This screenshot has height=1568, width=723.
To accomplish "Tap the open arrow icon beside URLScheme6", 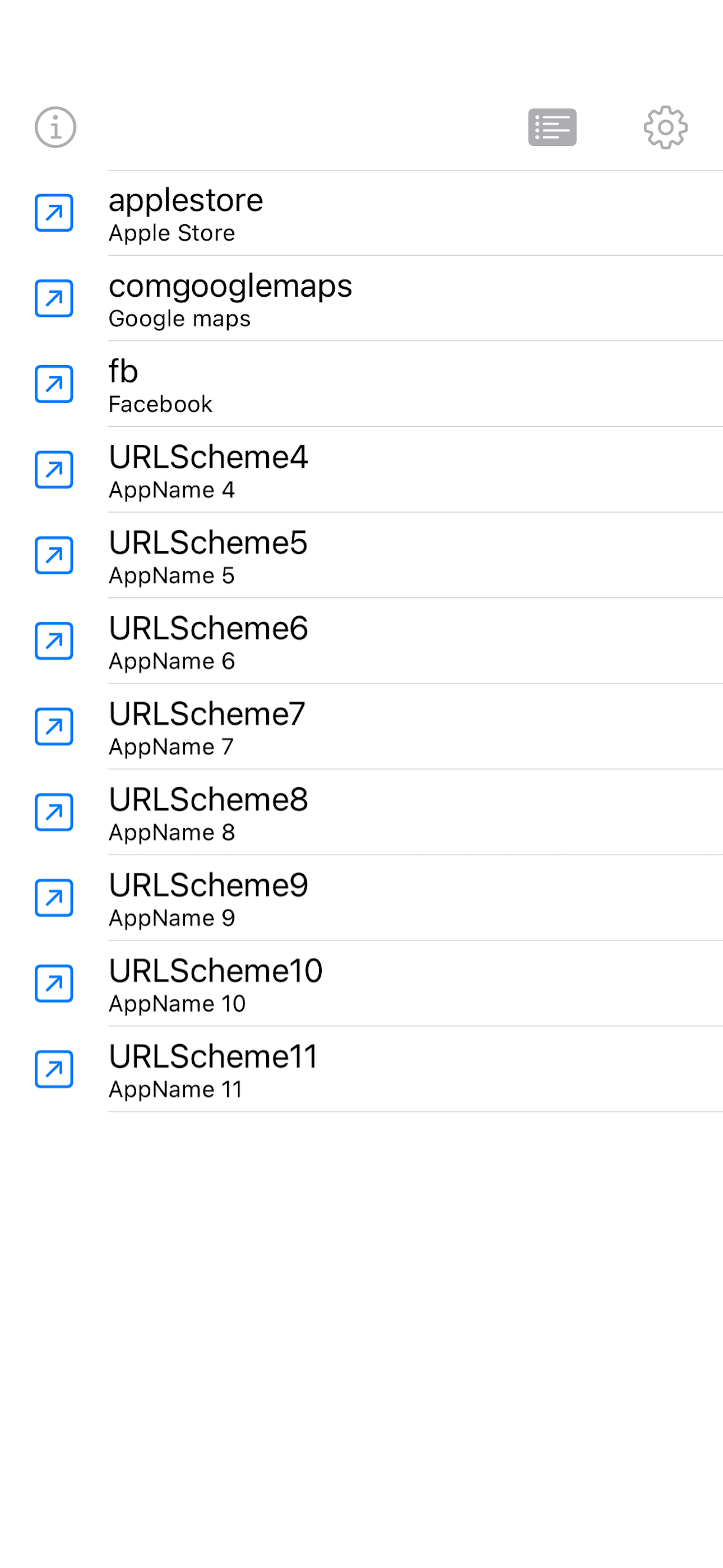I will [54, 641].
